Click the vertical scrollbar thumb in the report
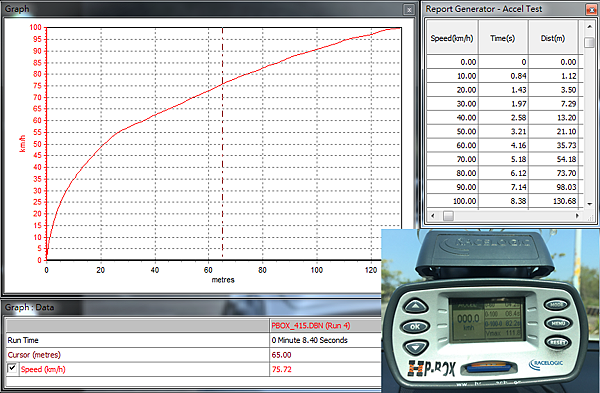 coord(589,42)
